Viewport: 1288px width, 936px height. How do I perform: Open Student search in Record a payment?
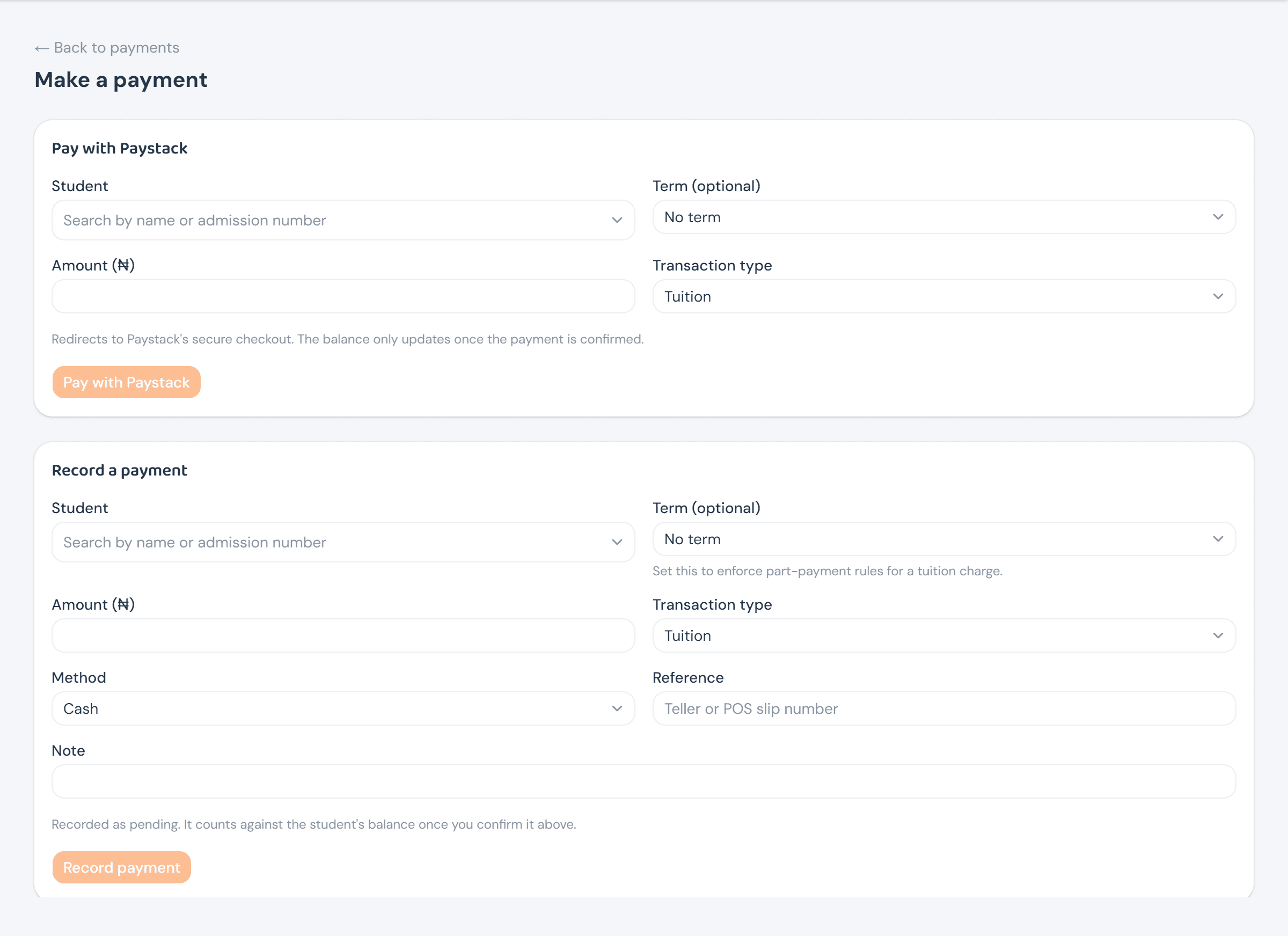coord(343,542)
